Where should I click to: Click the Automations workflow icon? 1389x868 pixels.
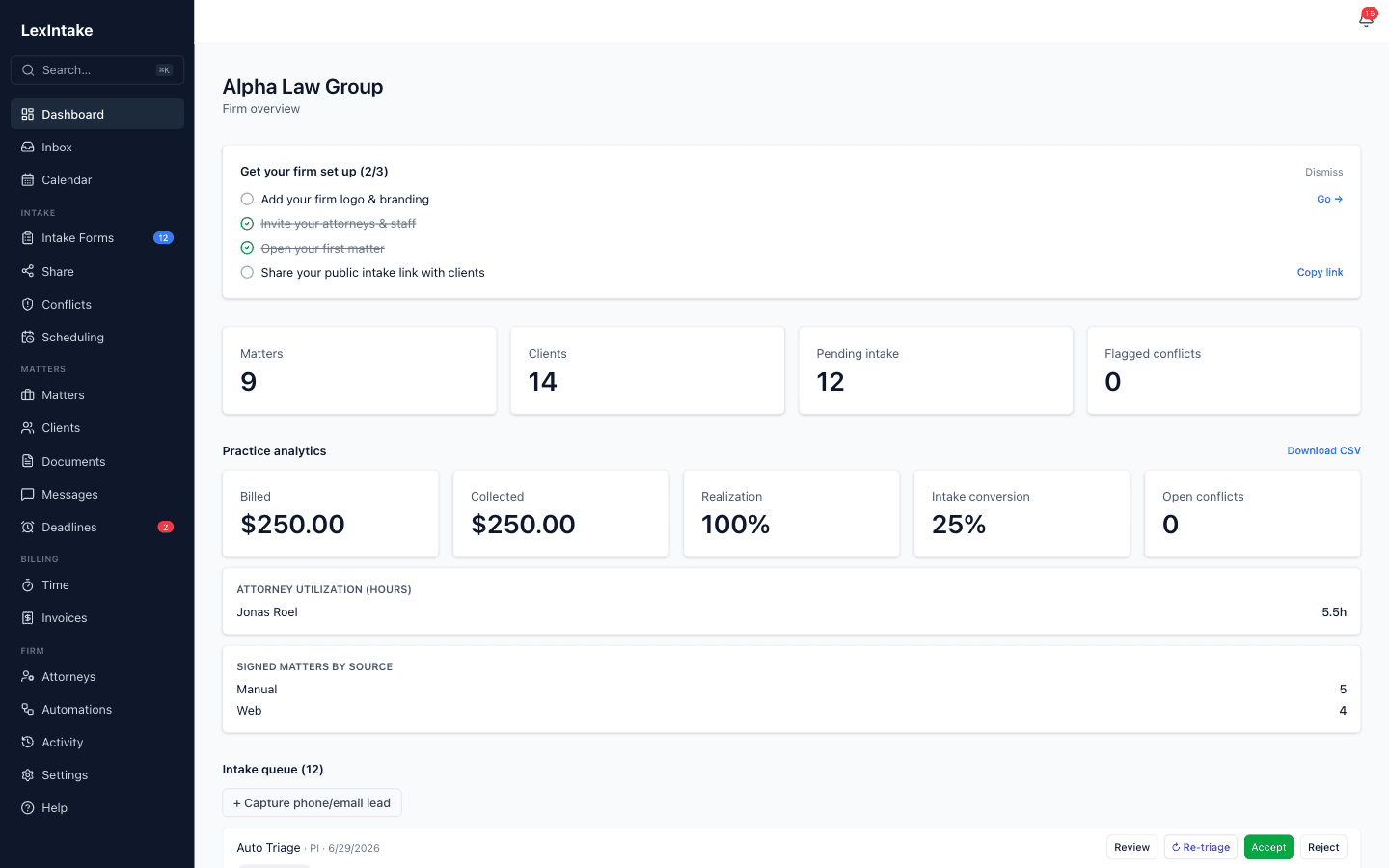(28, 709)
